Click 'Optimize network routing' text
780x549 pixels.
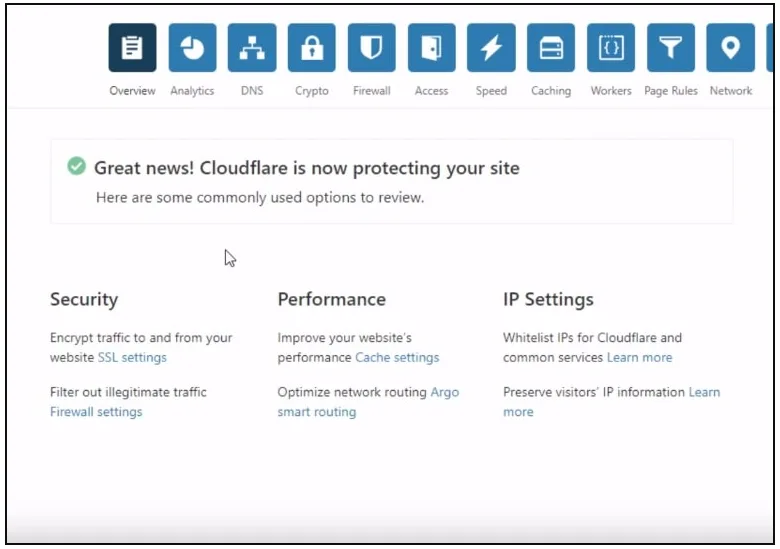pos(352,392)
